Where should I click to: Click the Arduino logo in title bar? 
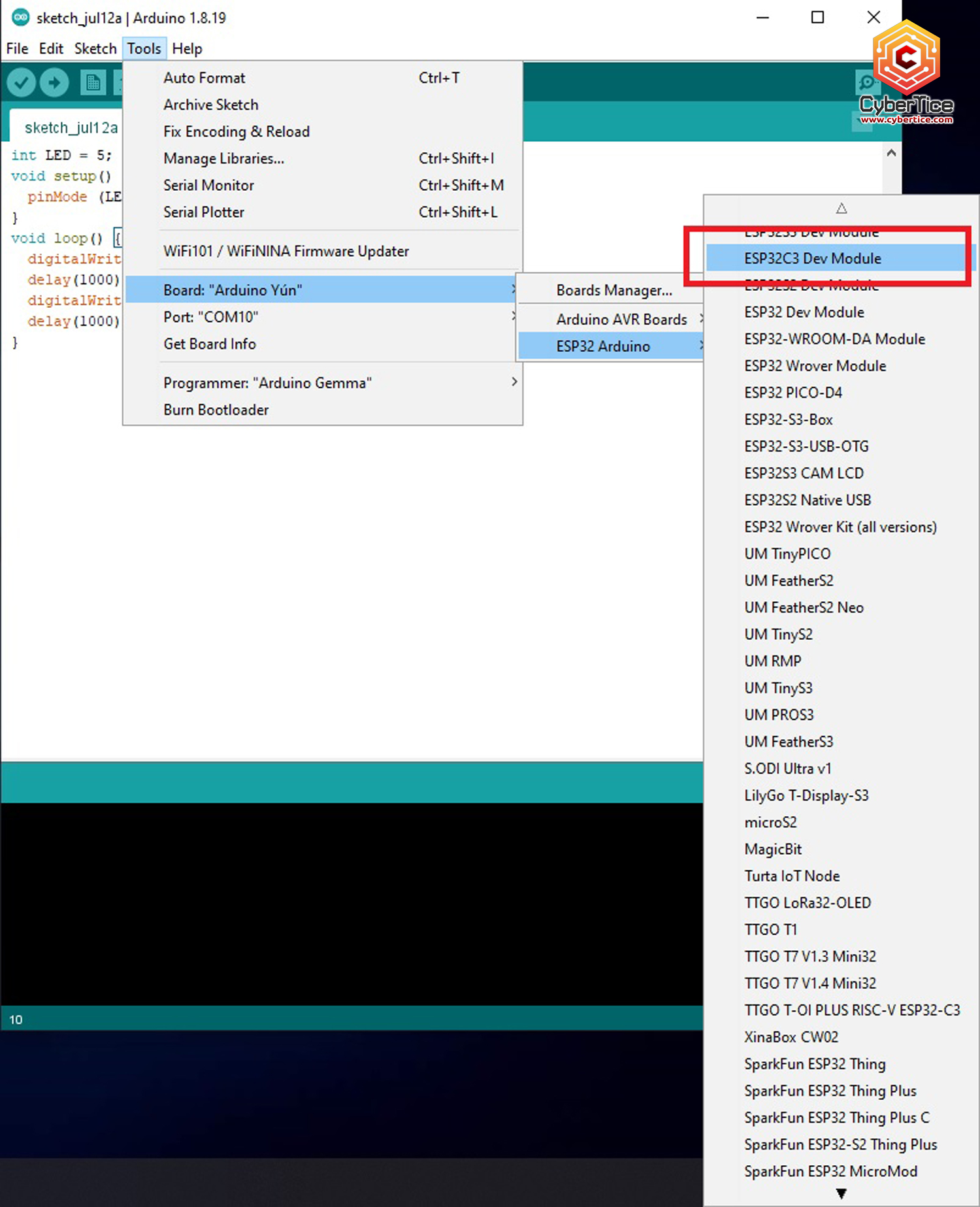coord(20,18)
